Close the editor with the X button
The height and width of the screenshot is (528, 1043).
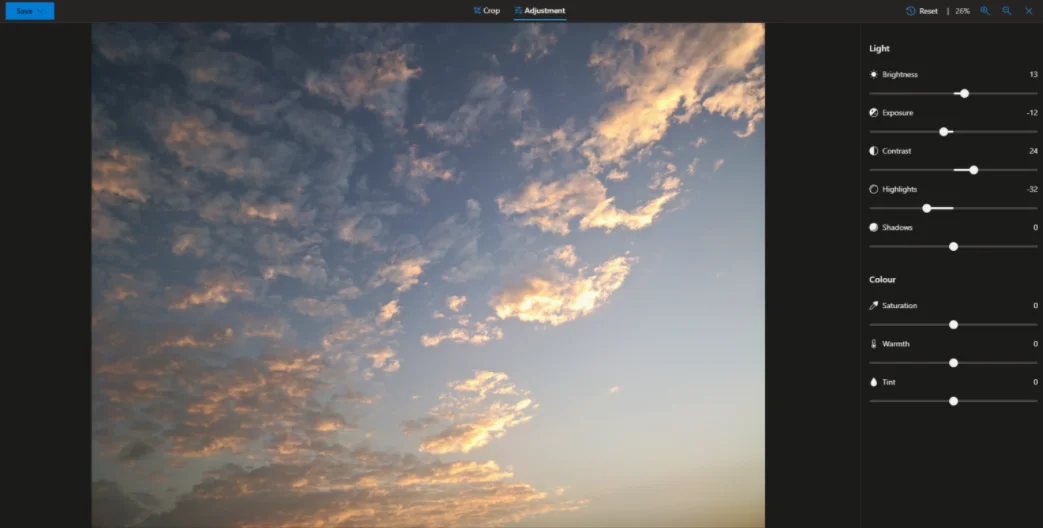coord(1029,11)
